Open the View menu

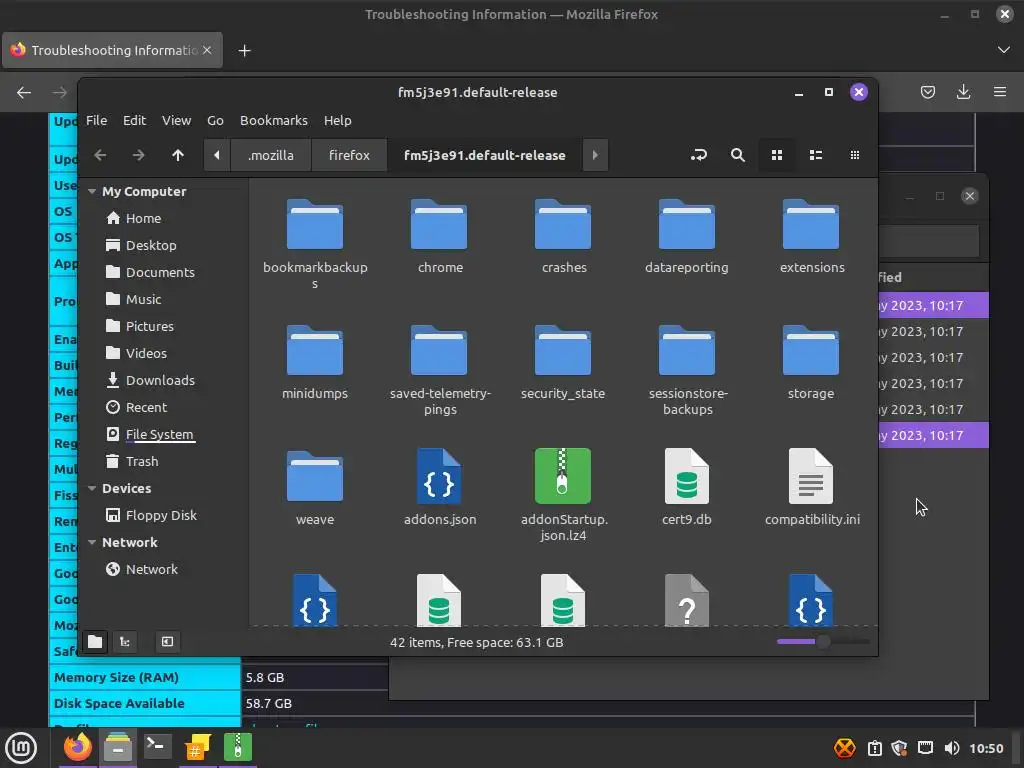coord(176,121)
